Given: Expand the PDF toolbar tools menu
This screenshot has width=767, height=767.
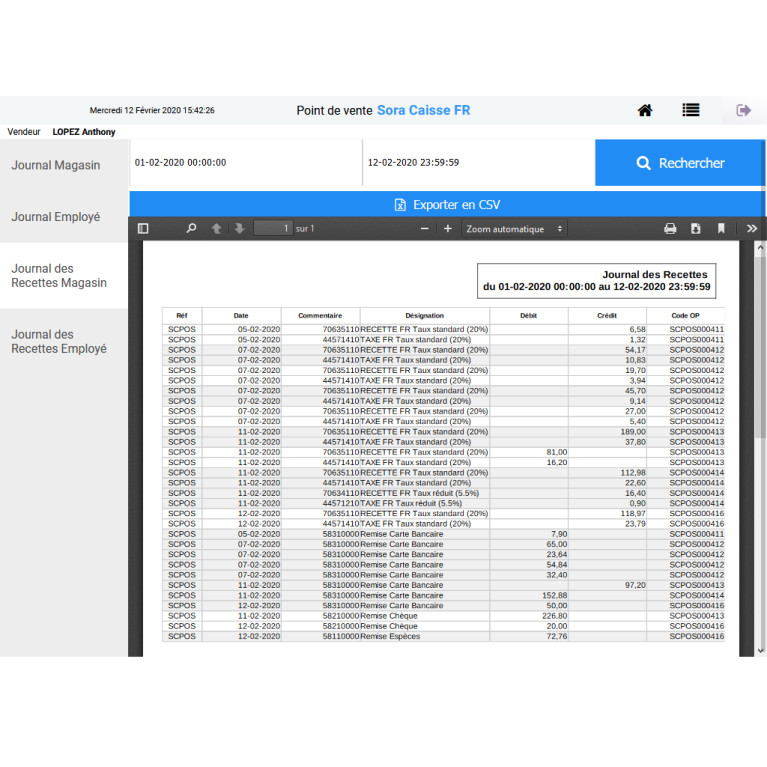Looking at the screenshot, I should 752,229.
